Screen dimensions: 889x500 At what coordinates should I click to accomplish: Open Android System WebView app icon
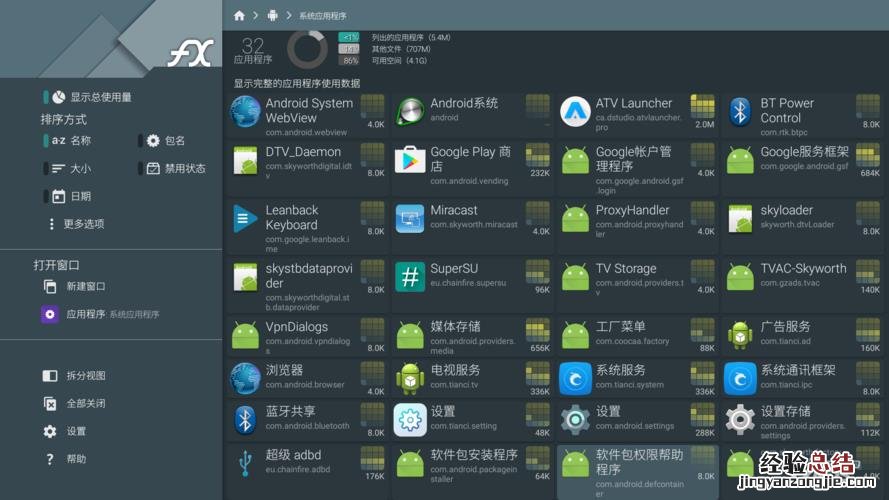[x=245, y=111]
